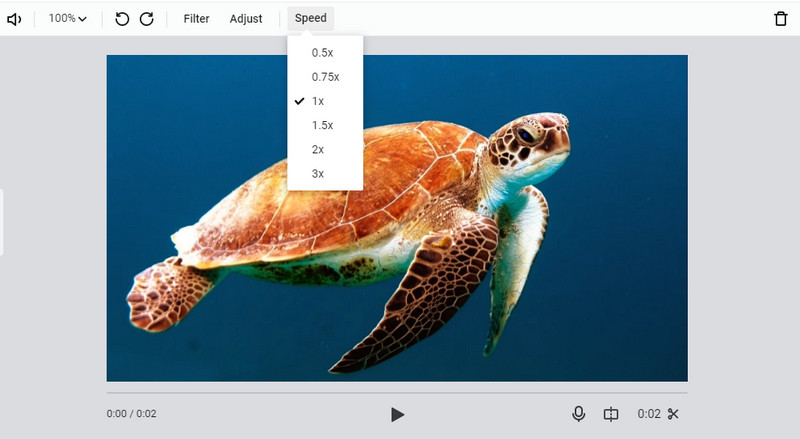Open the Filter options
This screenshot has width=800, height=439.
tap(196, 19)
